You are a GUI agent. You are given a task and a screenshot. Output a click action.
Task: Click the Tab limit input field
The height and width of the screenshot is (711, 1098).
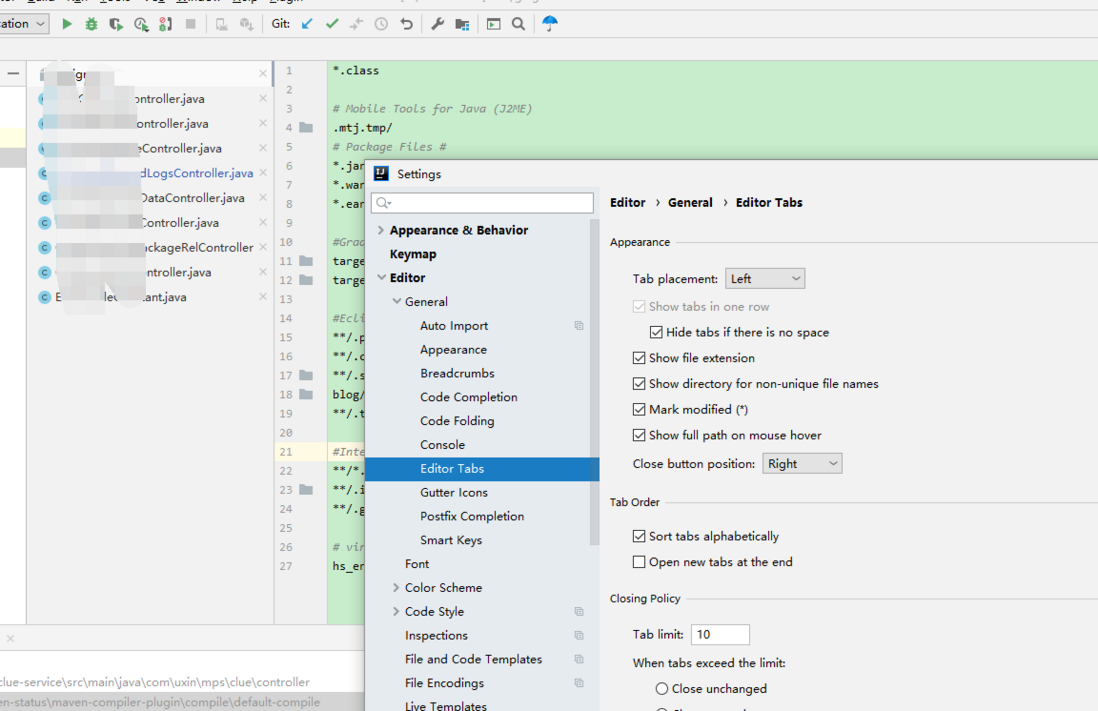pos(720,634)
